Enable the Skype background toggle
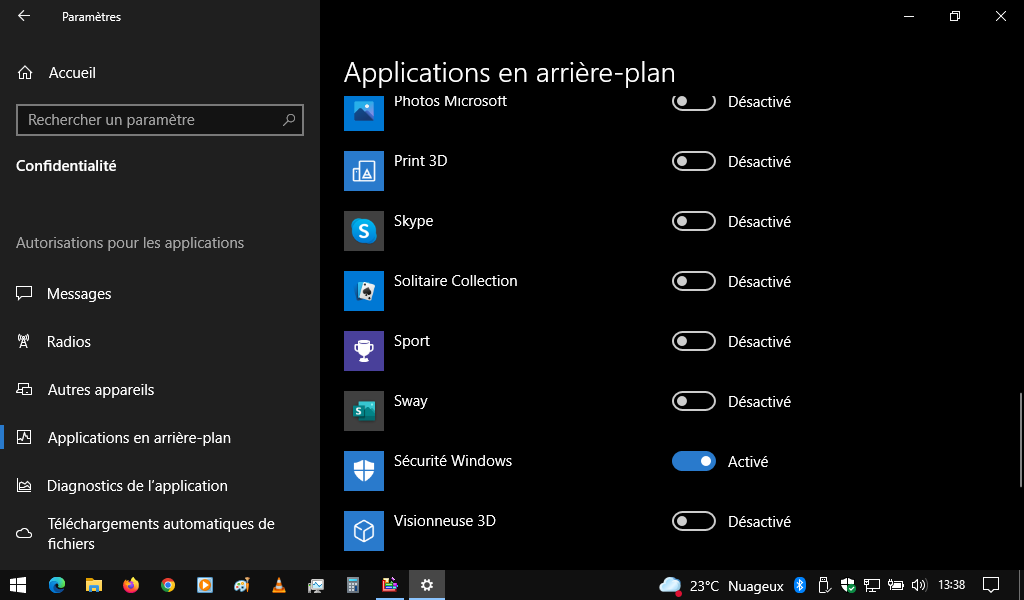Screen dimensions: 1024x600 694,221
